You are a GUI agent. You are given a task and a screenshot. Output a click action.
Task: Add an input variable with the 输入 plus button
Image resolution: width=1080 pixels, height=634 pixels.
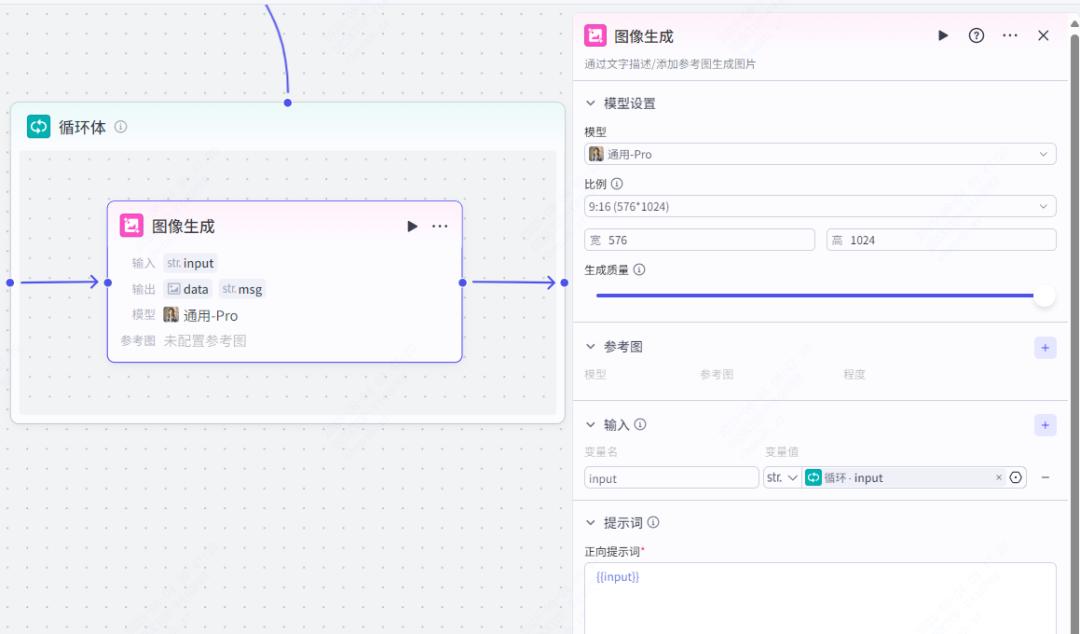pos(1044,424)
